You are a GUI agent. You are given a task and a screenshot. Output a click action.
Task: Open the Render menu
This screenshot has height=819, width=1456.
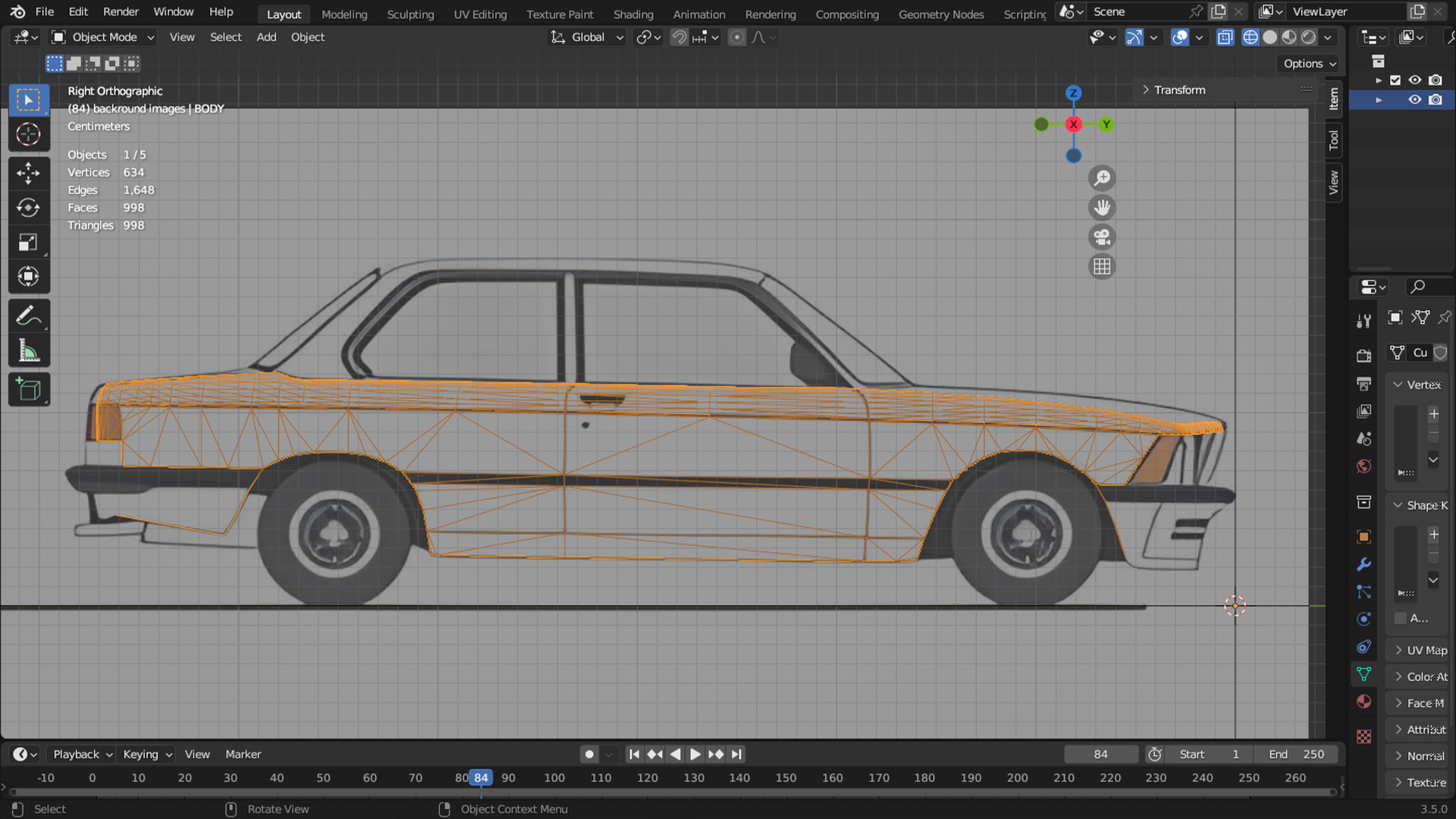tap(121, 11)
